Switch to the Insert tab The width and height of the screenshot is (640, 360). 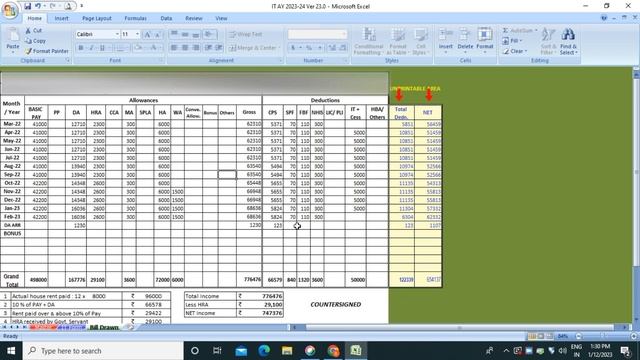point(61,18)
